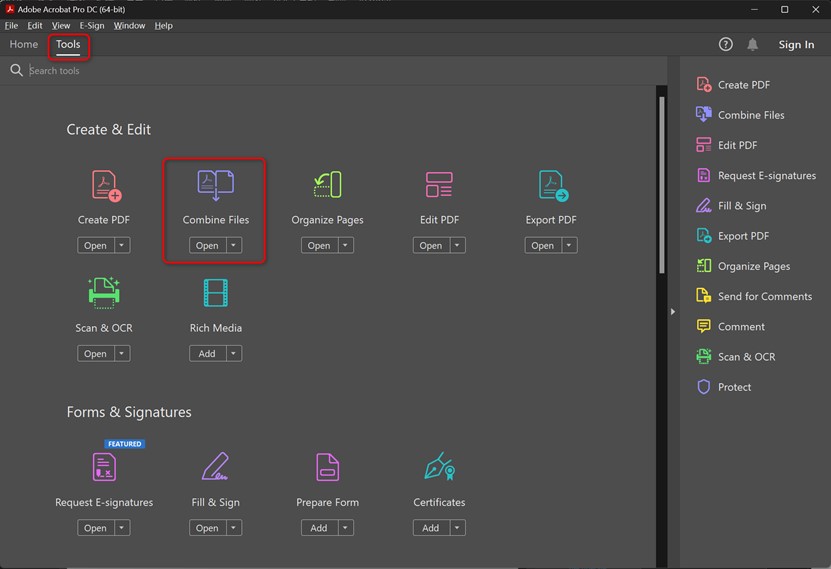
Task: Open Edit PDF from right sidebar
Action: [x=727, y=145]
